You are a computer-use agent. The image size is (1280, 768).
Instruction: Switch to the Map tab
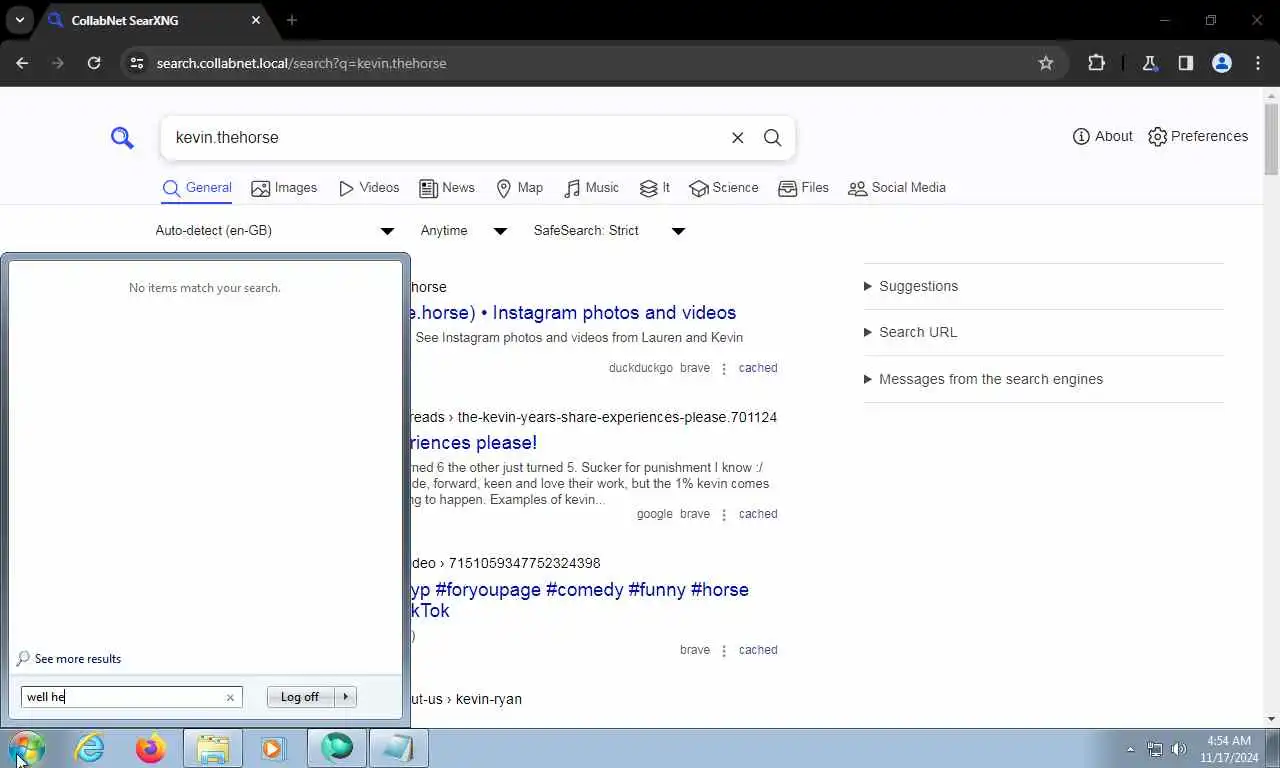[x=520, y=188]
